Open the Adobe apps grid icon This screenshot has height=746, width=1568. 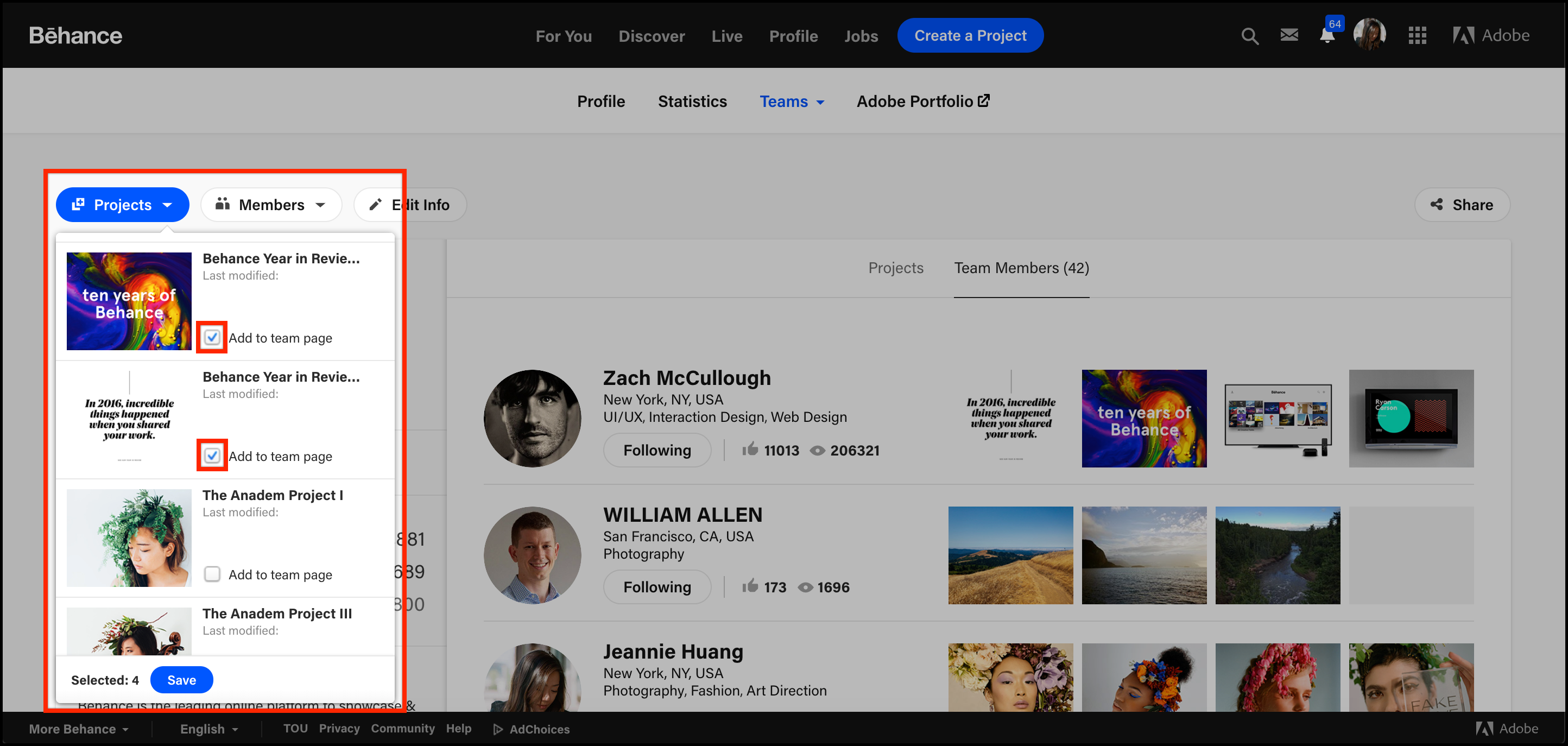pyautogui.click(x=1417, y=36)
